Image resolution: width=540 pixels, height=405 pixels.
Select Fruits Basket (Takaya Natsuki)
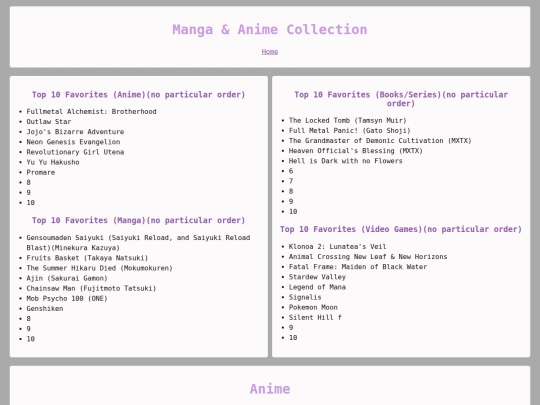(87, 258)
